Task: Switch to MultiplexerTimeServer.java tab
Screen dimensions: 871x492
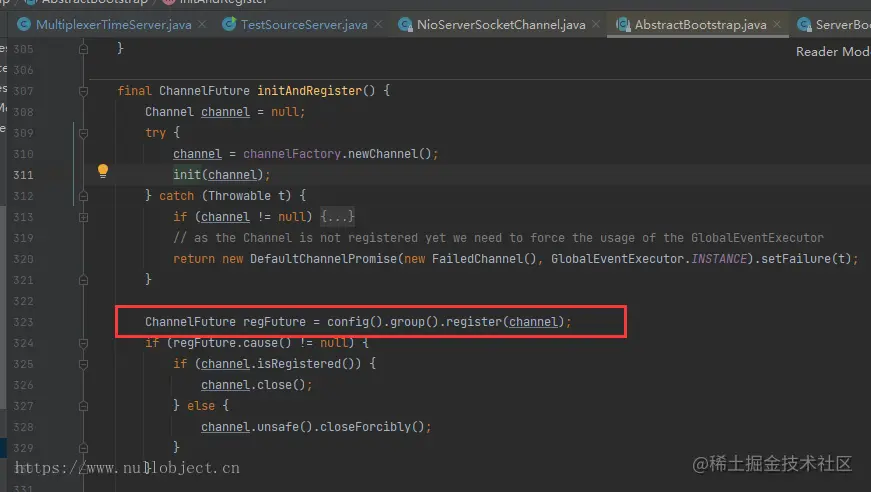Action: [x=113, y=24]
